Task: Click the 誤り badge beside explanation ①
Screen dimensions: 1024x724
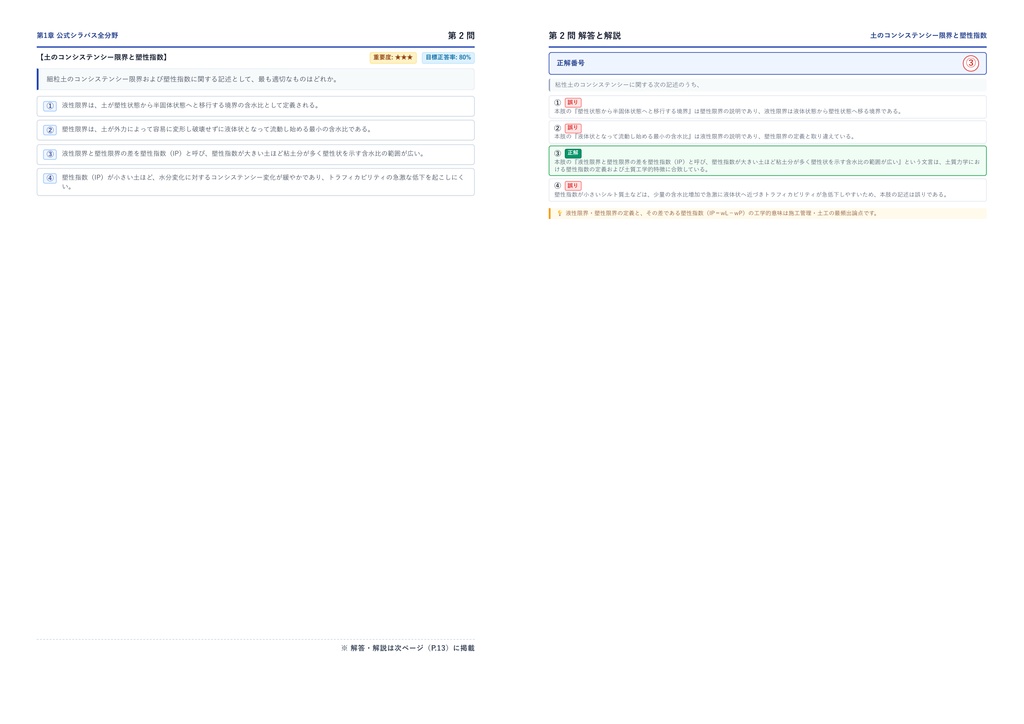Action: [x=573, y=102]
